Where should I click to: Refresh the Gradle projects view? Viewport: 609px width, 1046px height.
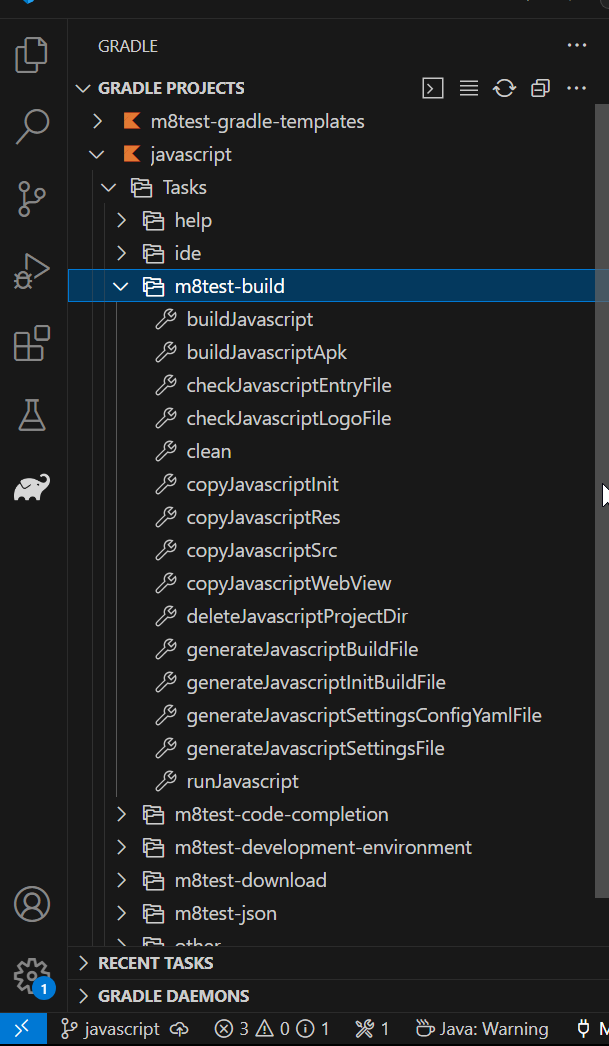(x=504, y=88)
